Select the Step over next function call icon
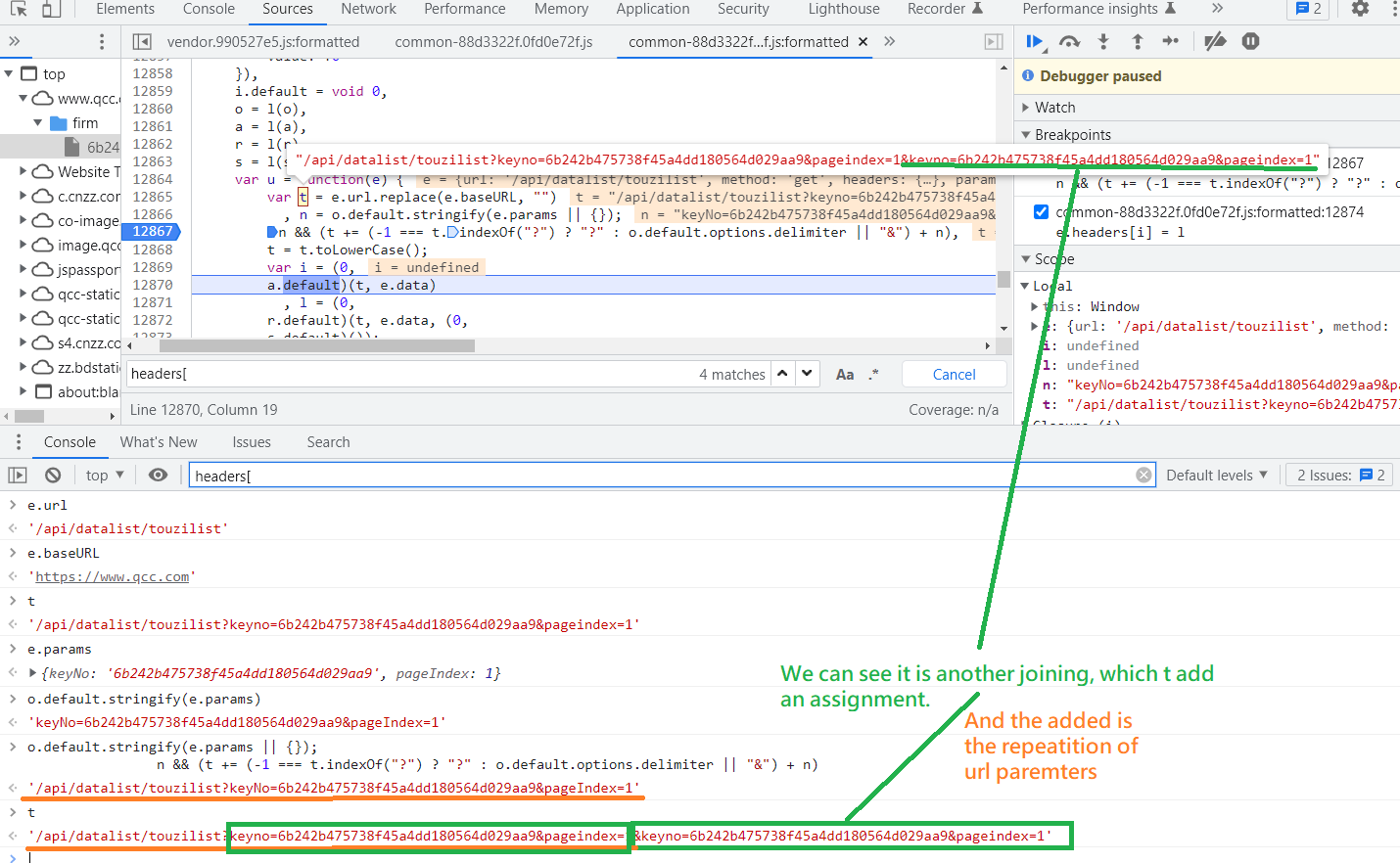The image size is (1400, 863). pyautogui.click(x=1069, y=41)
